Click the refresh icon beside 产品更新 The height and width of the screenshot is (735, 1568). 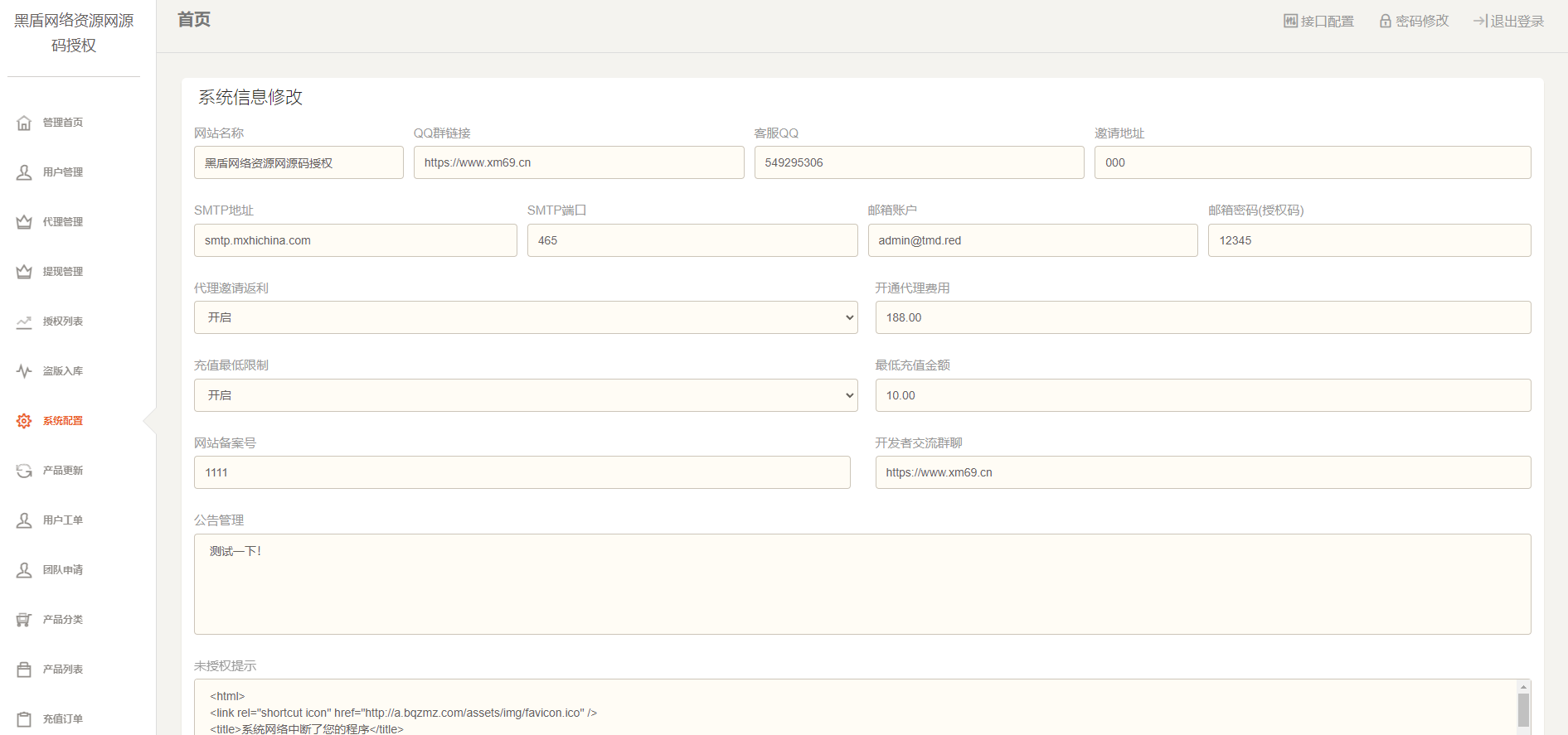[24, 471]
